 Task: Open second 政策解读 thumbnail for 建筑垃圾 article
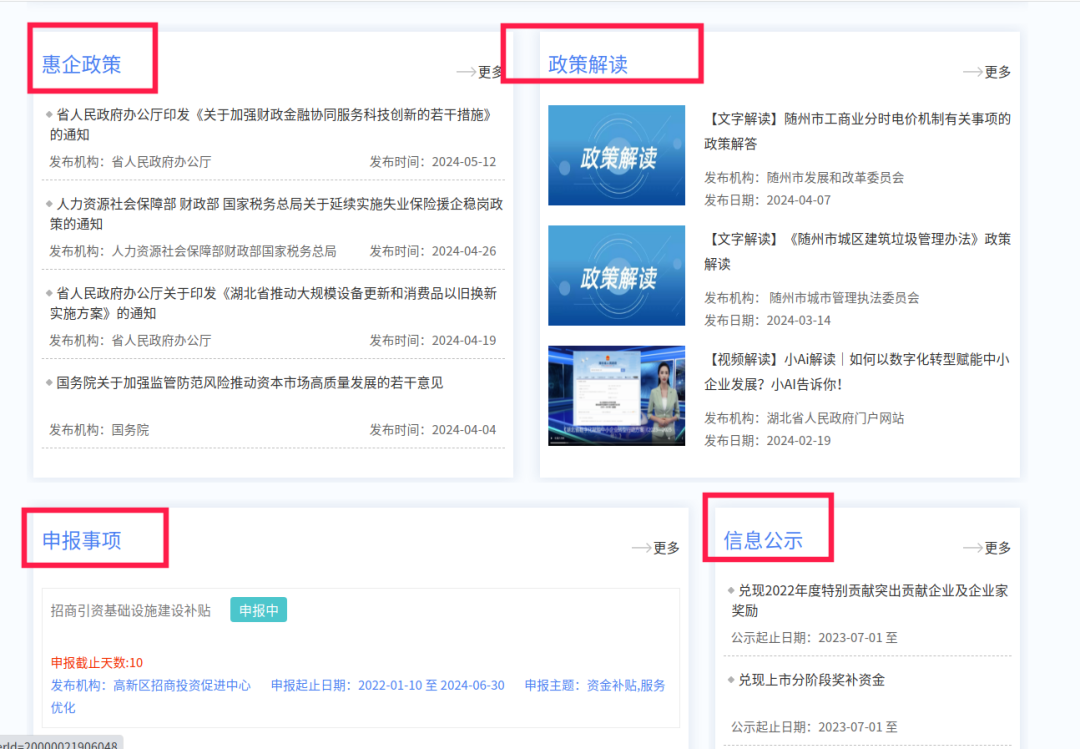coord(616,275)
